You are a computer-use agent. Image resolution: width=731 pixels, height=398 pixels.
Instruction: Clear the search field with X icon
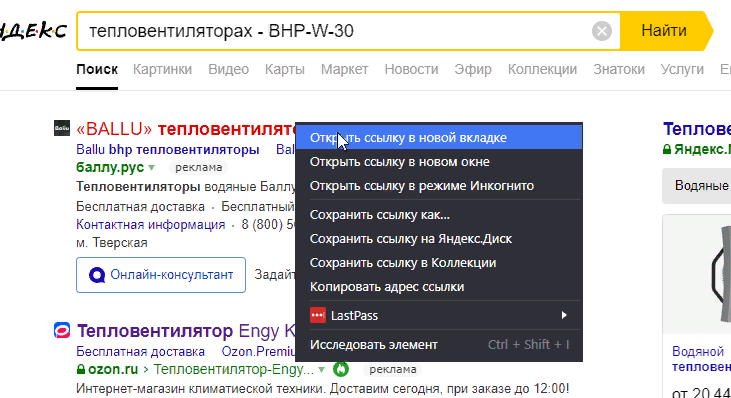click(601, 31)
